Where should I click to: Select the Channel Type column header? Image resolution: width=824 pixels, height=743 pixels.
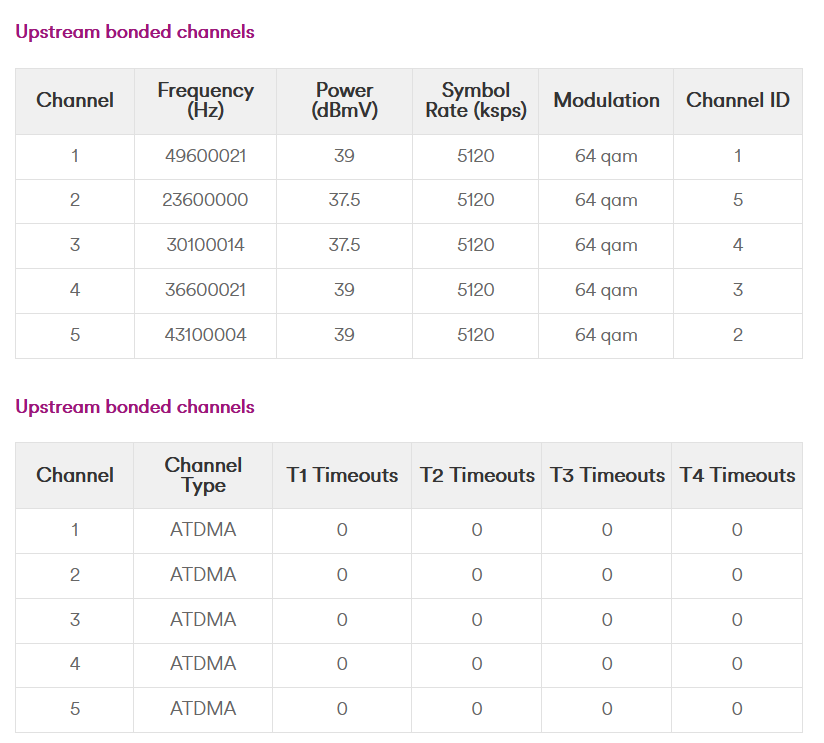point(203,476)
